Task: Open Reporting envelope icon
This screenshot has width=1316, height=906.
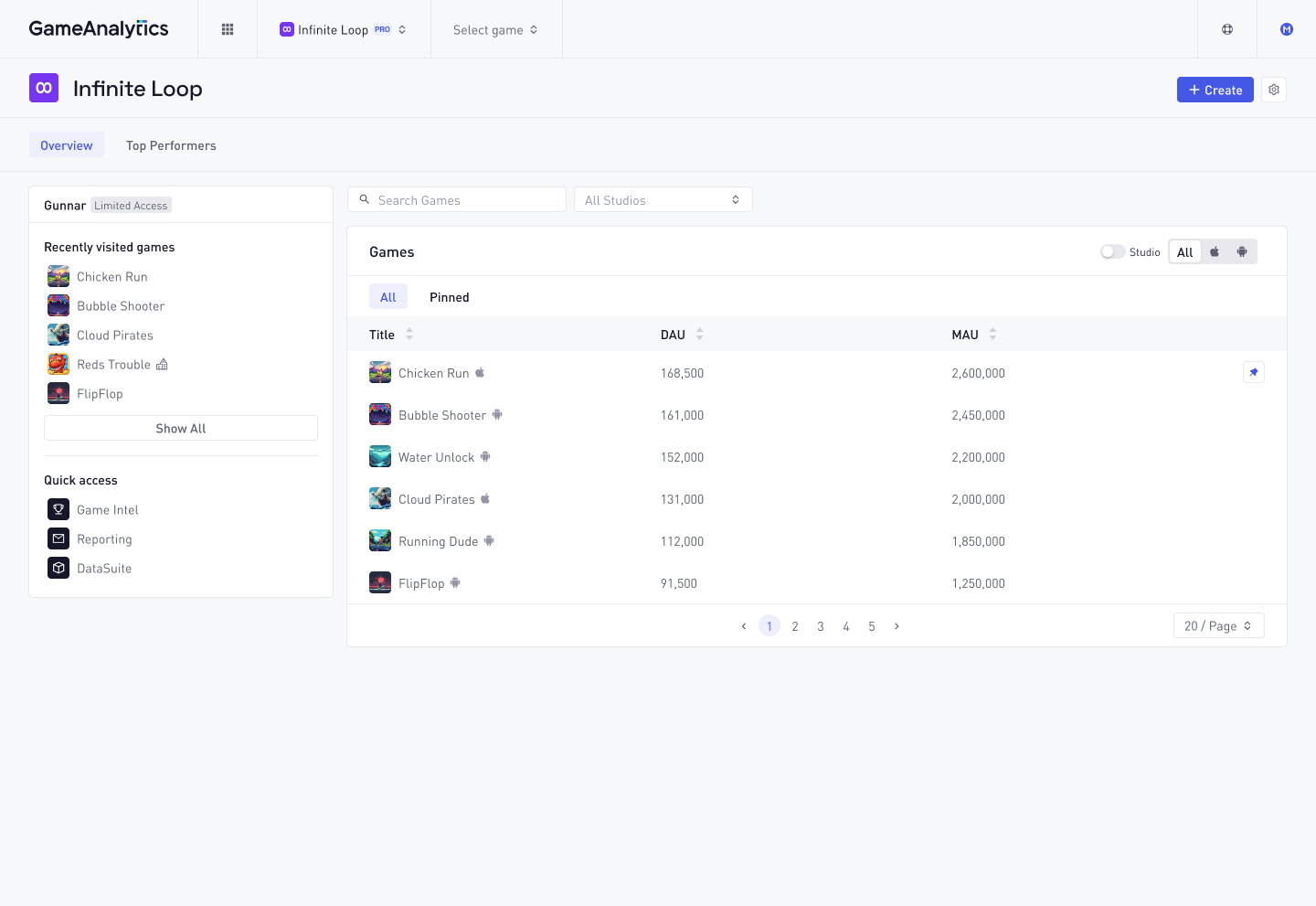Action: (58, 538)
